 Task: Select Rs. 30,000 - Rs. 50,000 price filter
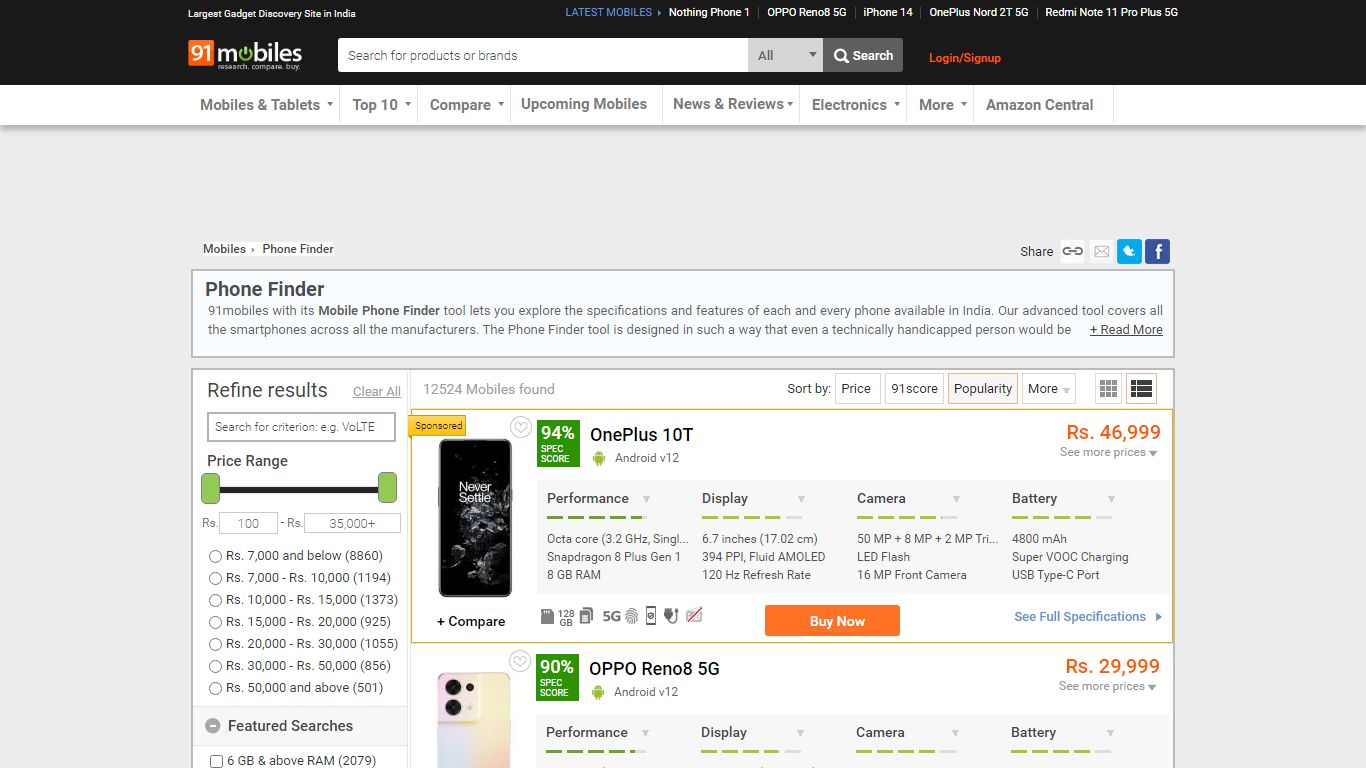215,666
